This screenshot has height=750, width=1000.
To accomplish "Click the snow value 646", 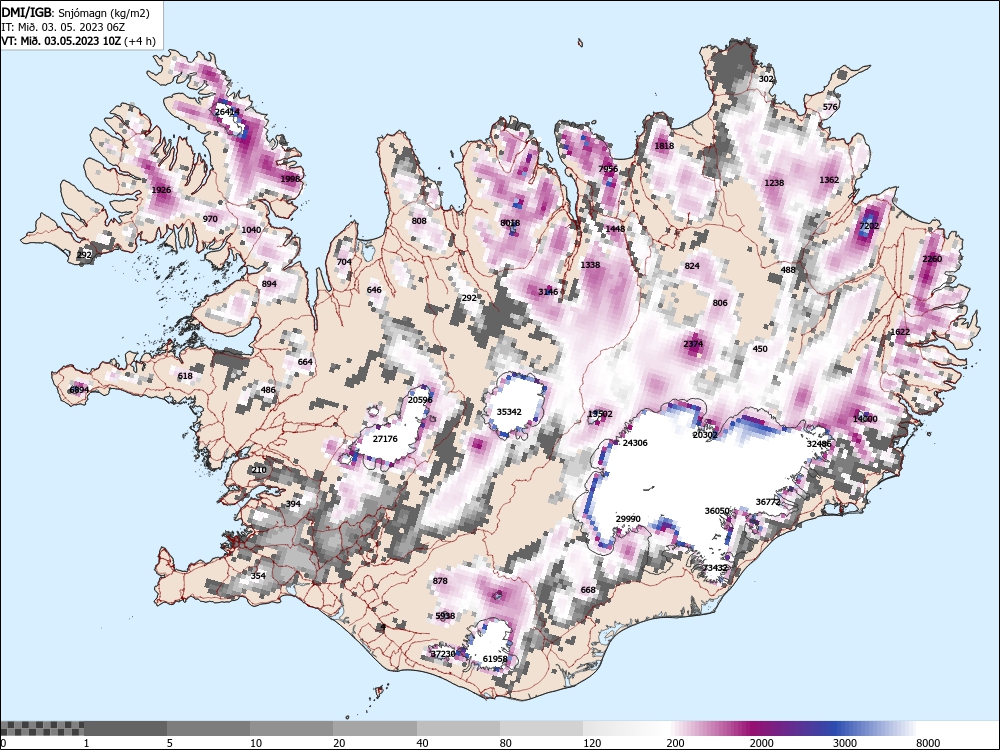I will tap(374, 290).
